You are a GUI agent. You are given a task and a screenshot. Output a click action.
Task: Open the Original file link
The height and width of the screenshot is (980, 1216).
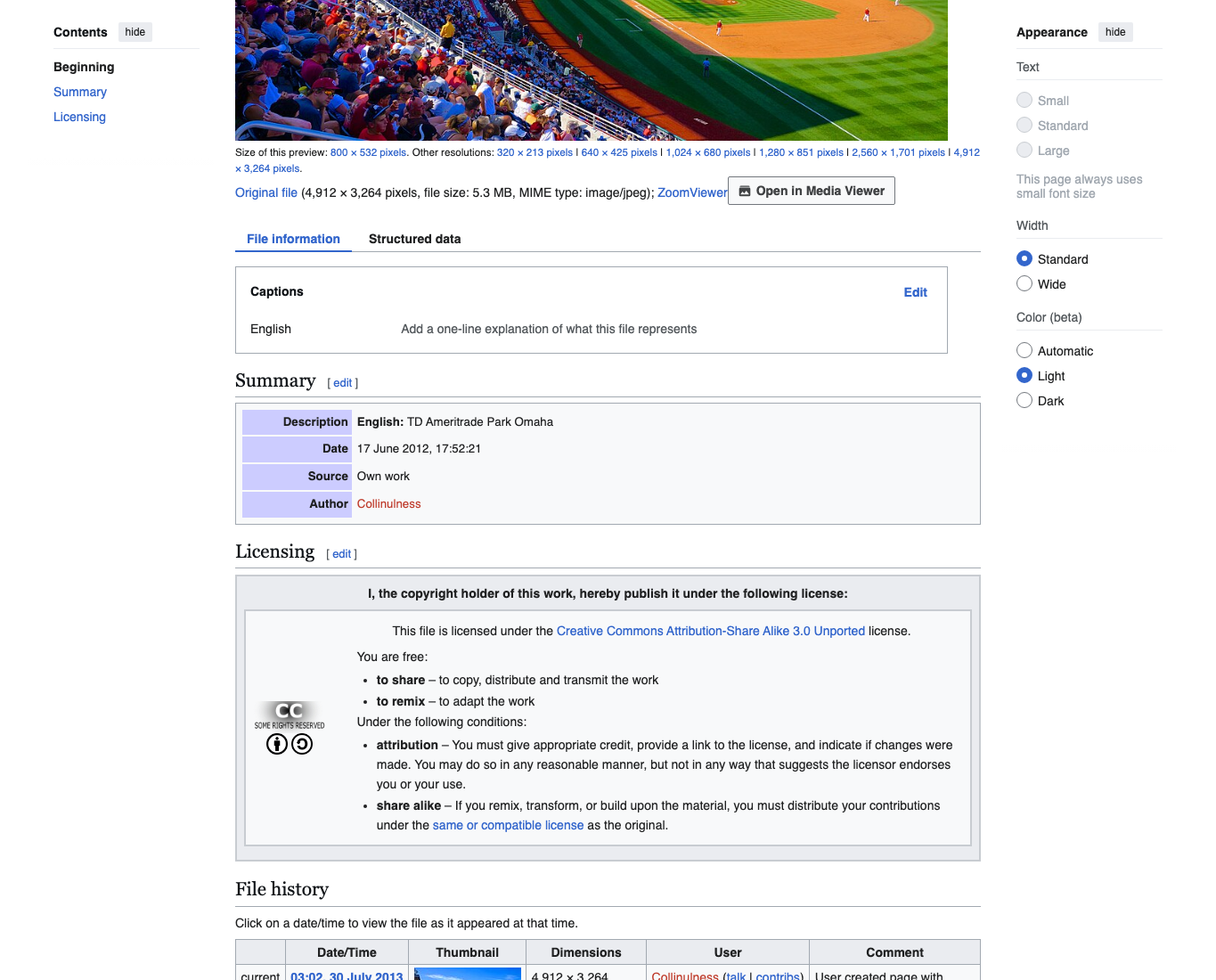[266, 192]
